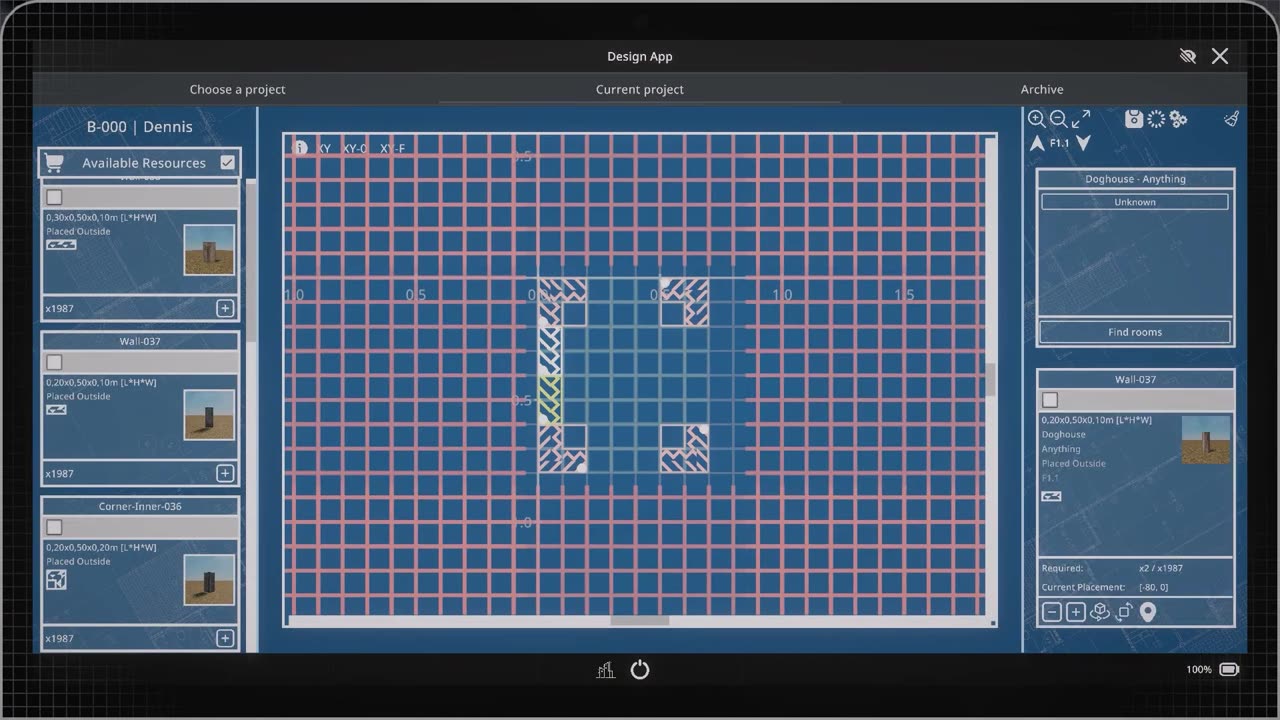This screenshot has width=1280, height=720.
Task: Switch to the Choose a project tab
Action: [x=238, y=89]
